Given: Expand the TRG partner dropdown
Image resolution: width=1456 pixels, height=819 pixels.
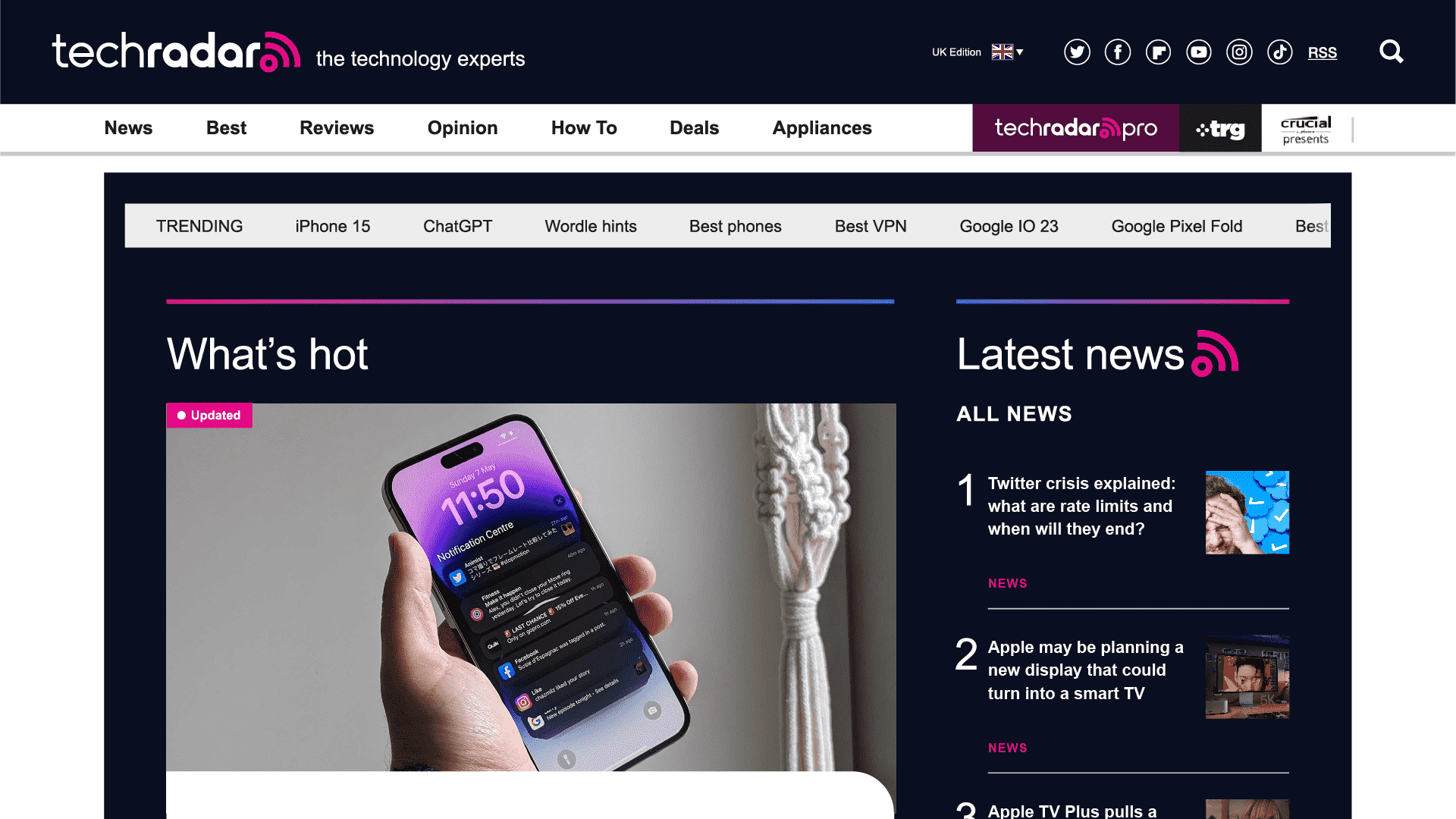Looking at the screenshot, I should coord(1220,128).
